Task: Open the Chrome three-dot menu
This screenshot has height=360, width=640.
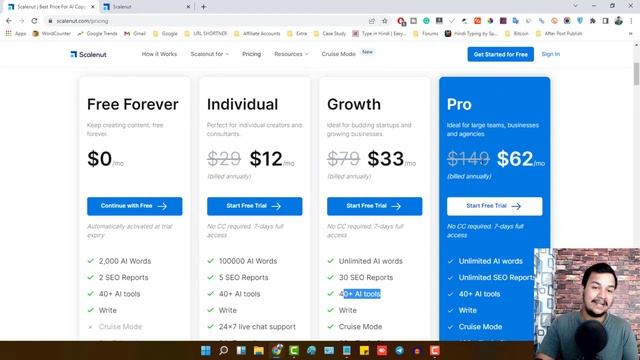Action: click(x=631, y=21)
